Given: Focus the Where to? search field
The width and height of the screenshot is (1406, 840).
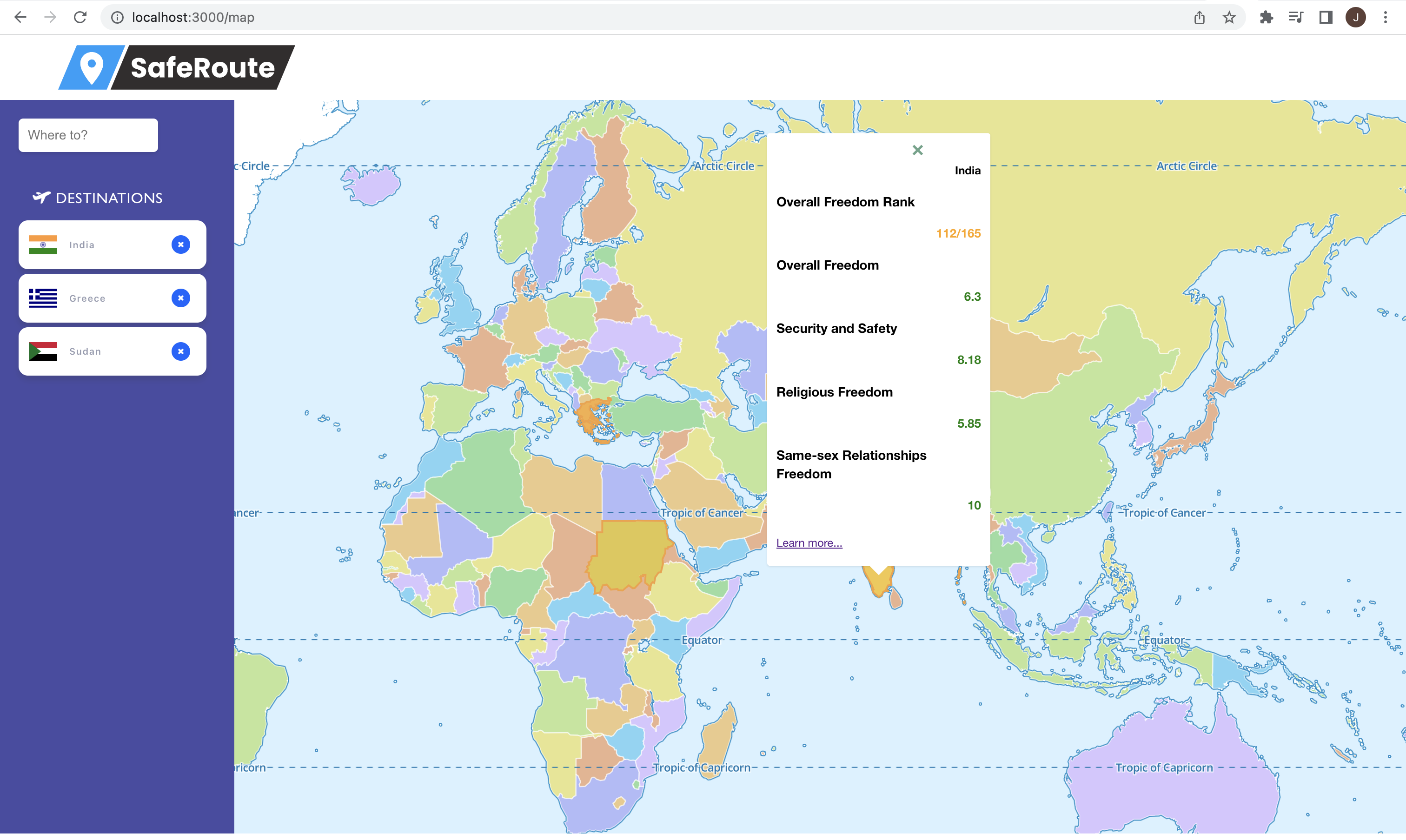Looking at the screenshot, I should pyautogui.click(x=88, y=135).
